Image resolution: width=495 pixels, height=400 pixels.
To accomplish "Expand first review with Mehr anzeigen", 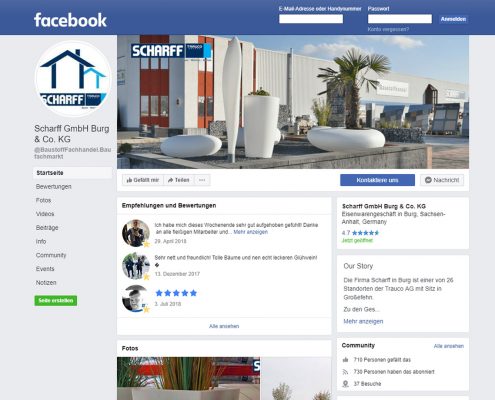I will [x=250, y=232].
